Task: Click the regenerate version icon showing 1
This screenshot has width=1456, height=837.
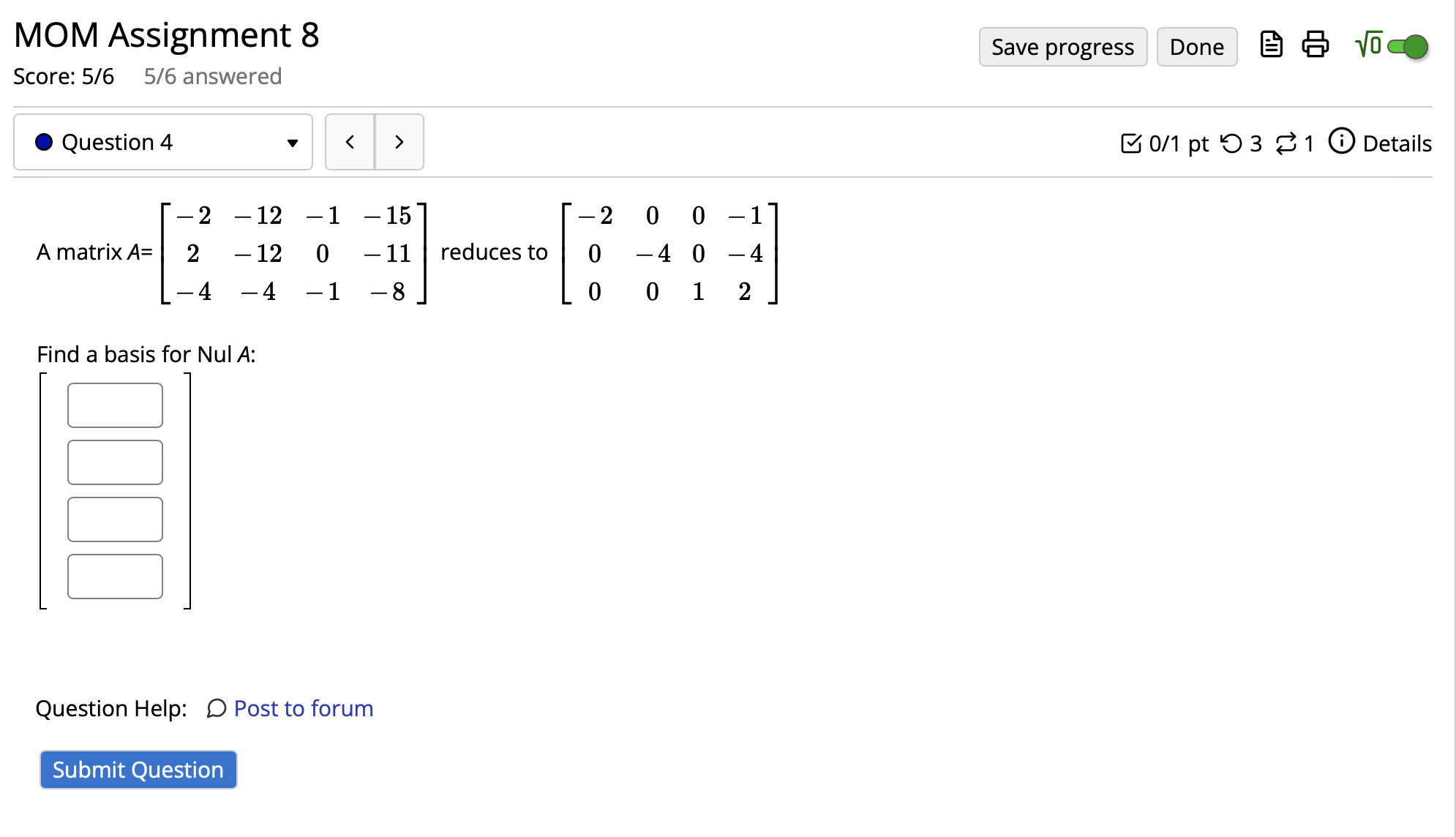Action: click(x=1288, y=143)
